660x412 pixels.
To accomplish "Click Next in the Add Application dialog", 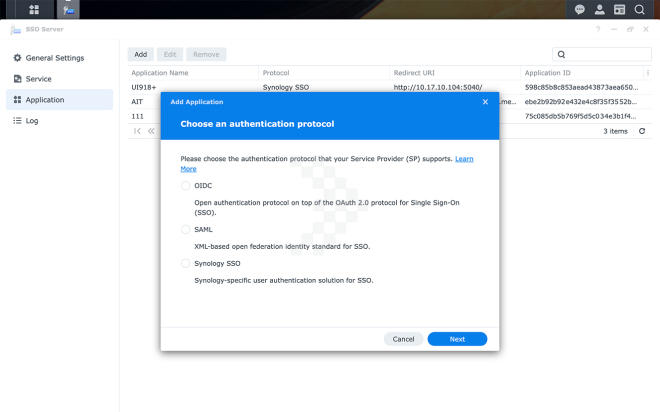I will tap(457, 339).
